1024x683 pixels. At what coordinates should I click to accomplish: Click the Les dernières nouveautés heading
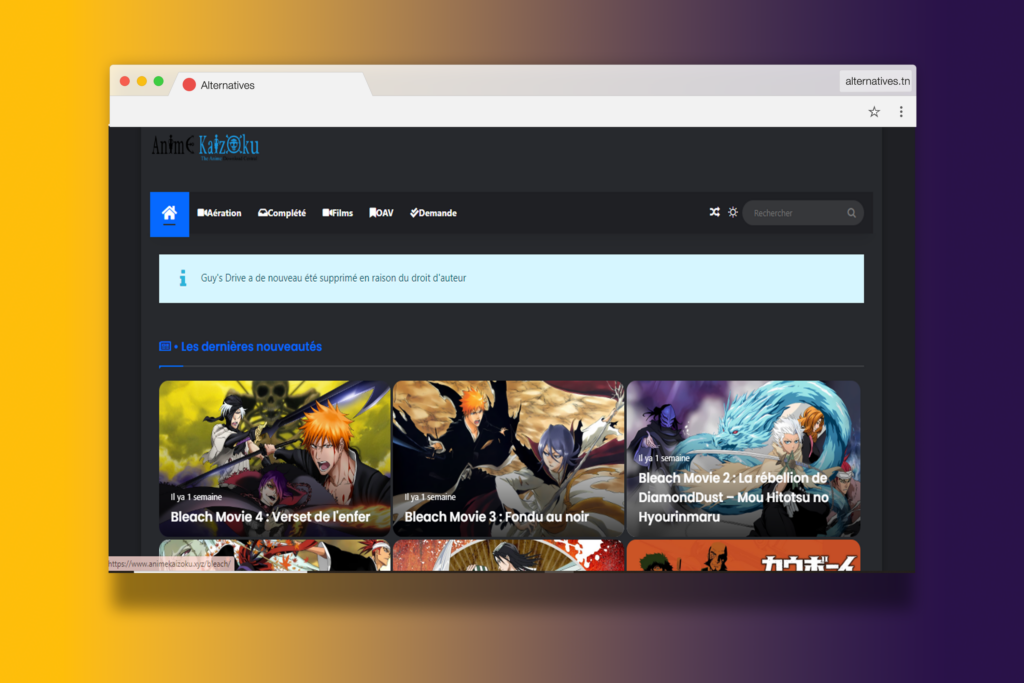coord(251,347)
